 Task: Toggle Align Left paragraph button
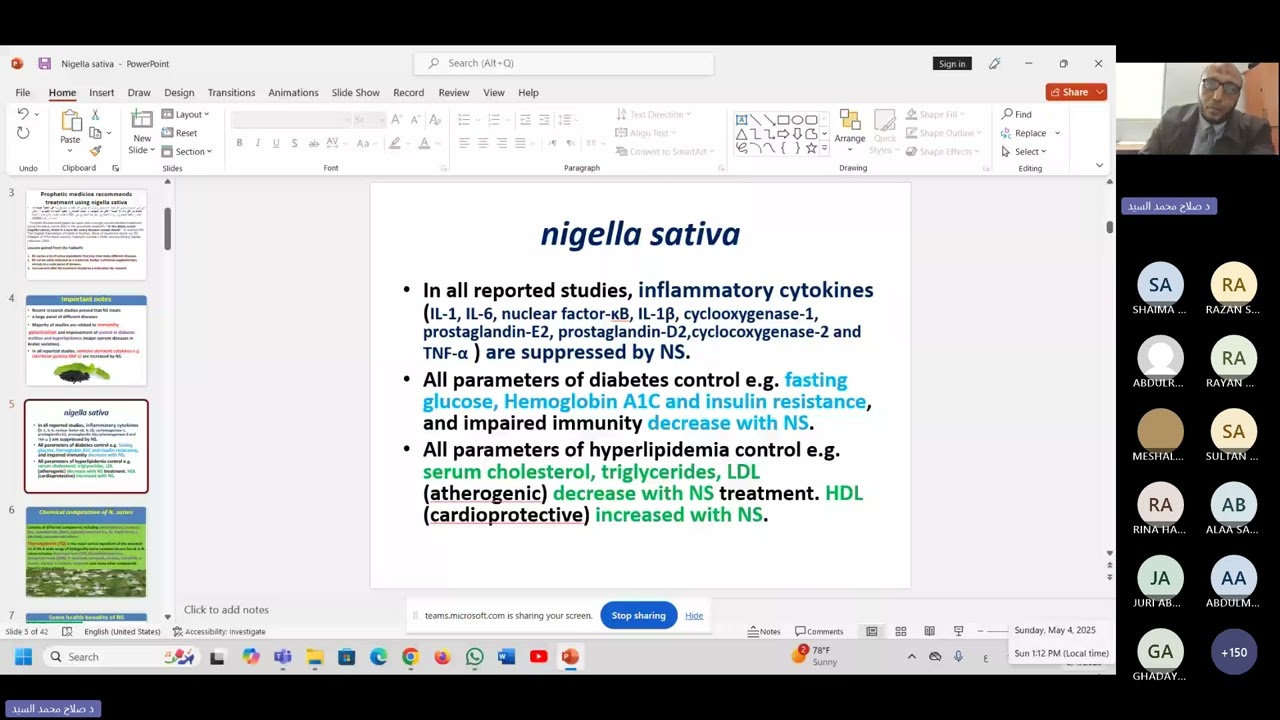(464, 144)
